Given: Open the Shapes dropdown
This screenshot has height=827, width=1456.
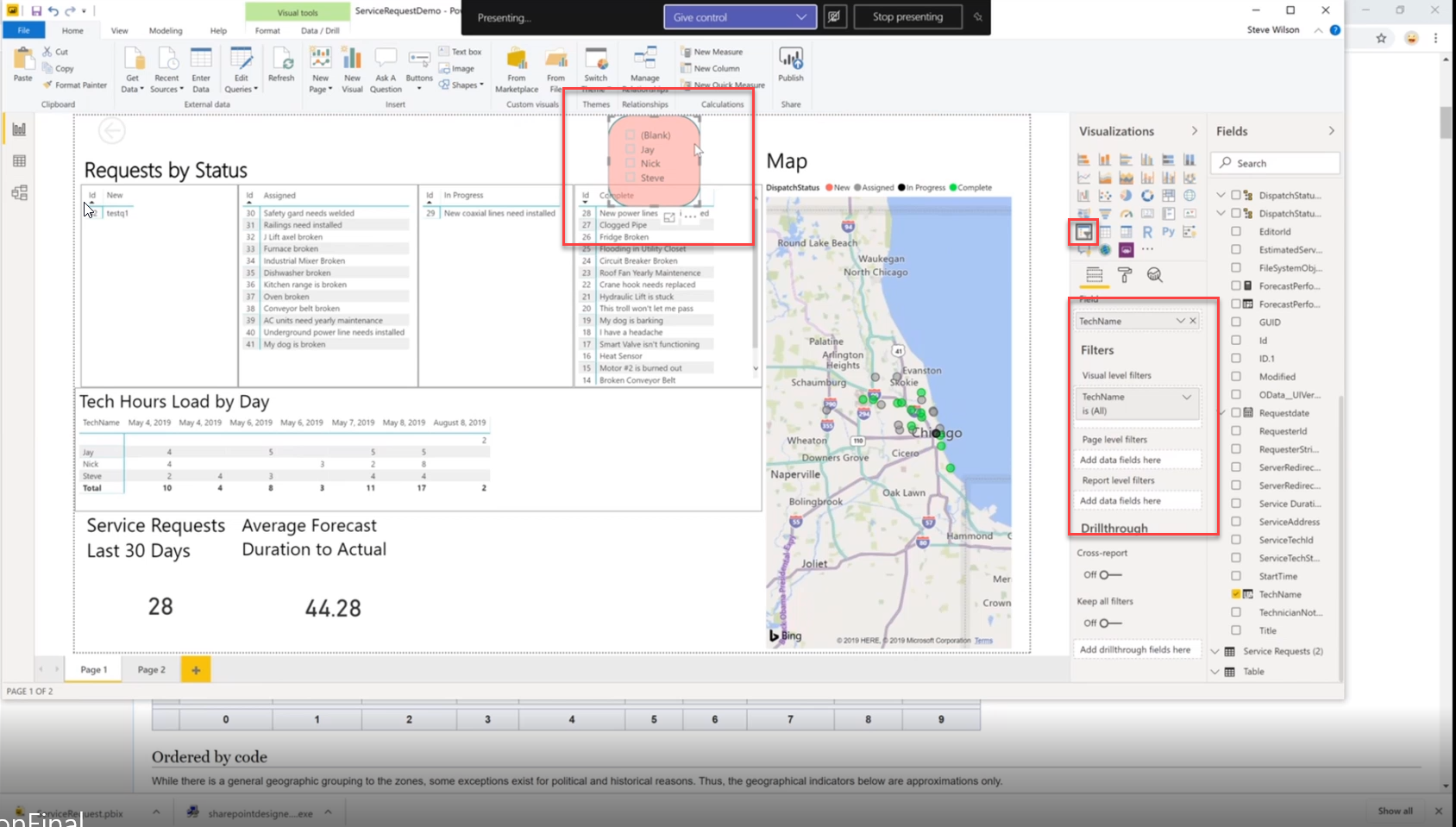Looking at the screenshot, I should 461,85.
